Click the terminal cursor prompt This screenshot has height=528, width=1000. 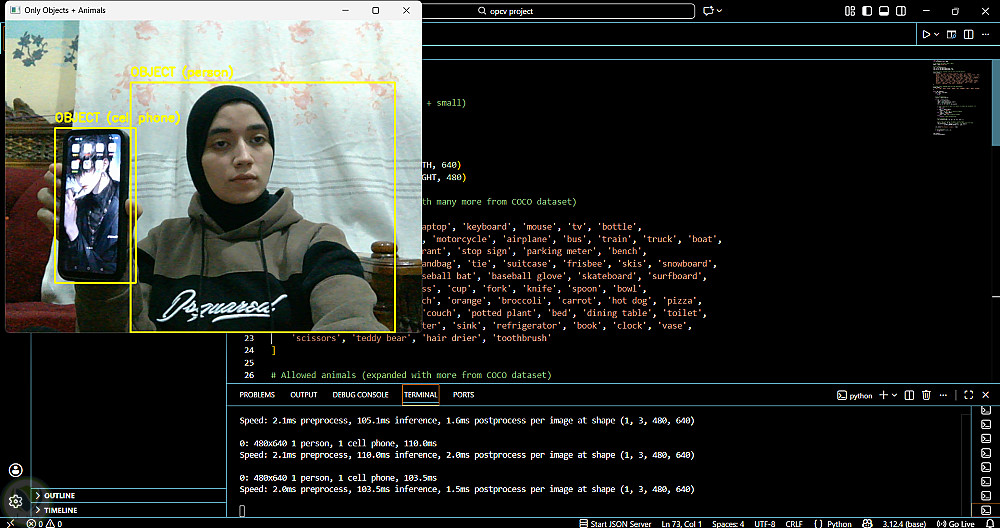242,510
